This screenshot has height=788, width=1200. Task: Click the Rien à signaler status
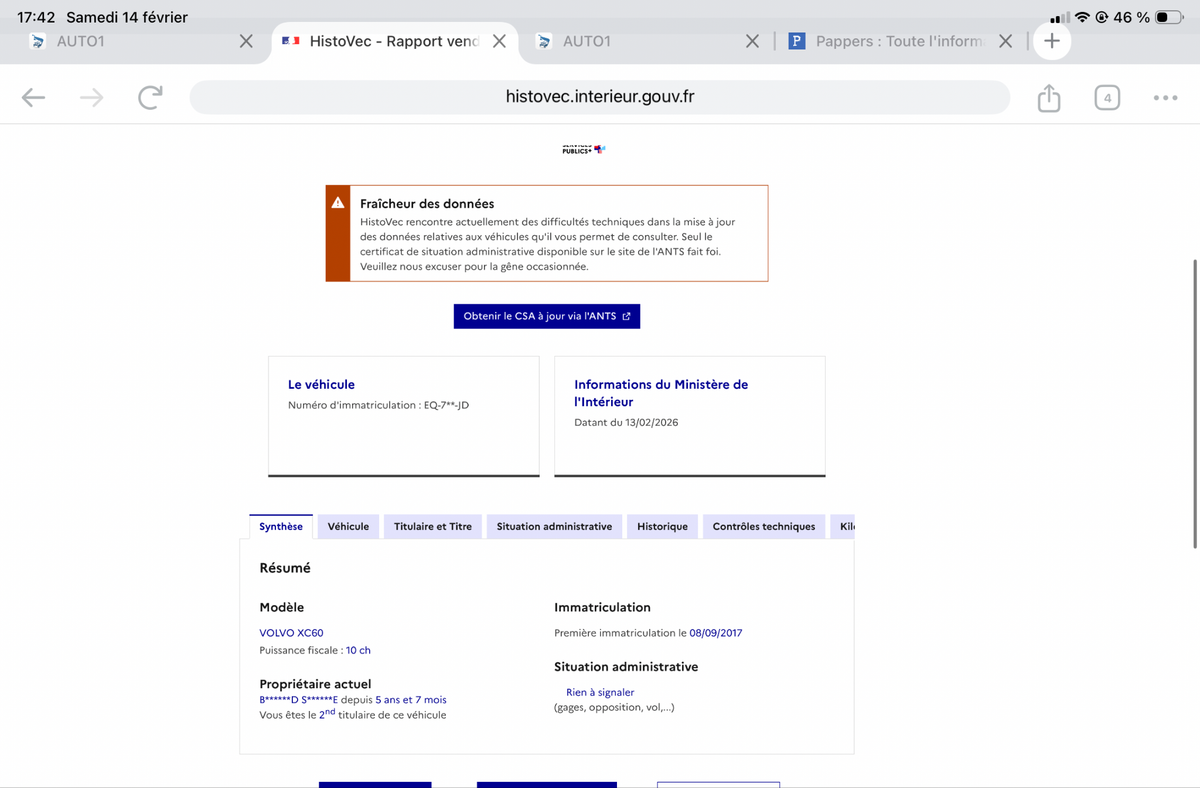tap(600, 692)
